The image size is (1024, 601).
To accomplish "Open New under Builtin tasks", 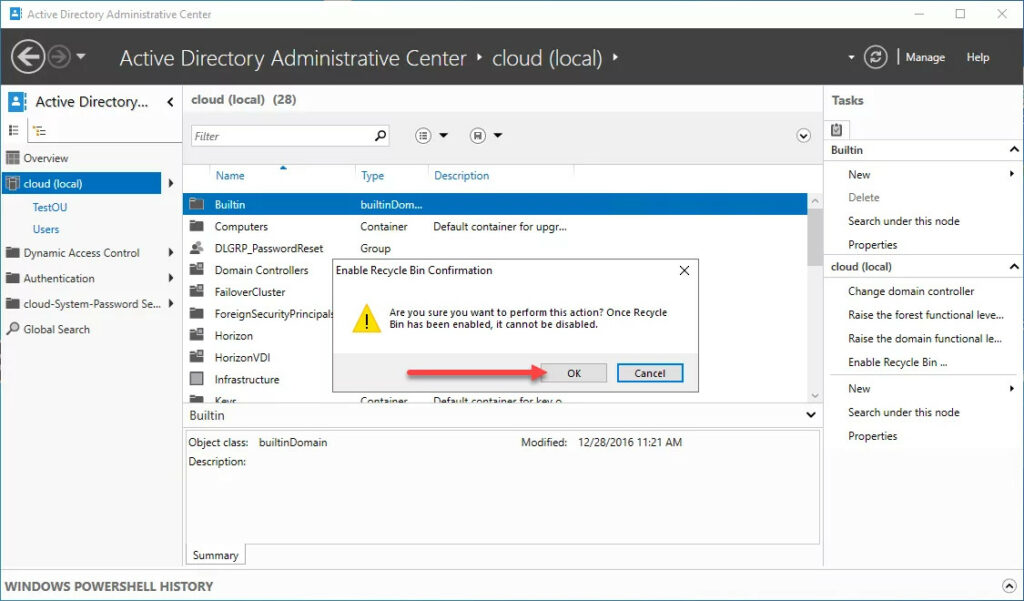I will 859,174.
